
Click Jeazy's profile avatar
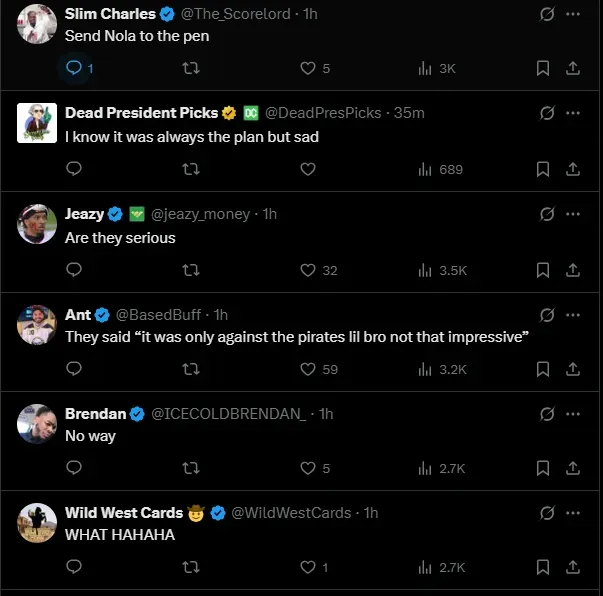(37, 224)
